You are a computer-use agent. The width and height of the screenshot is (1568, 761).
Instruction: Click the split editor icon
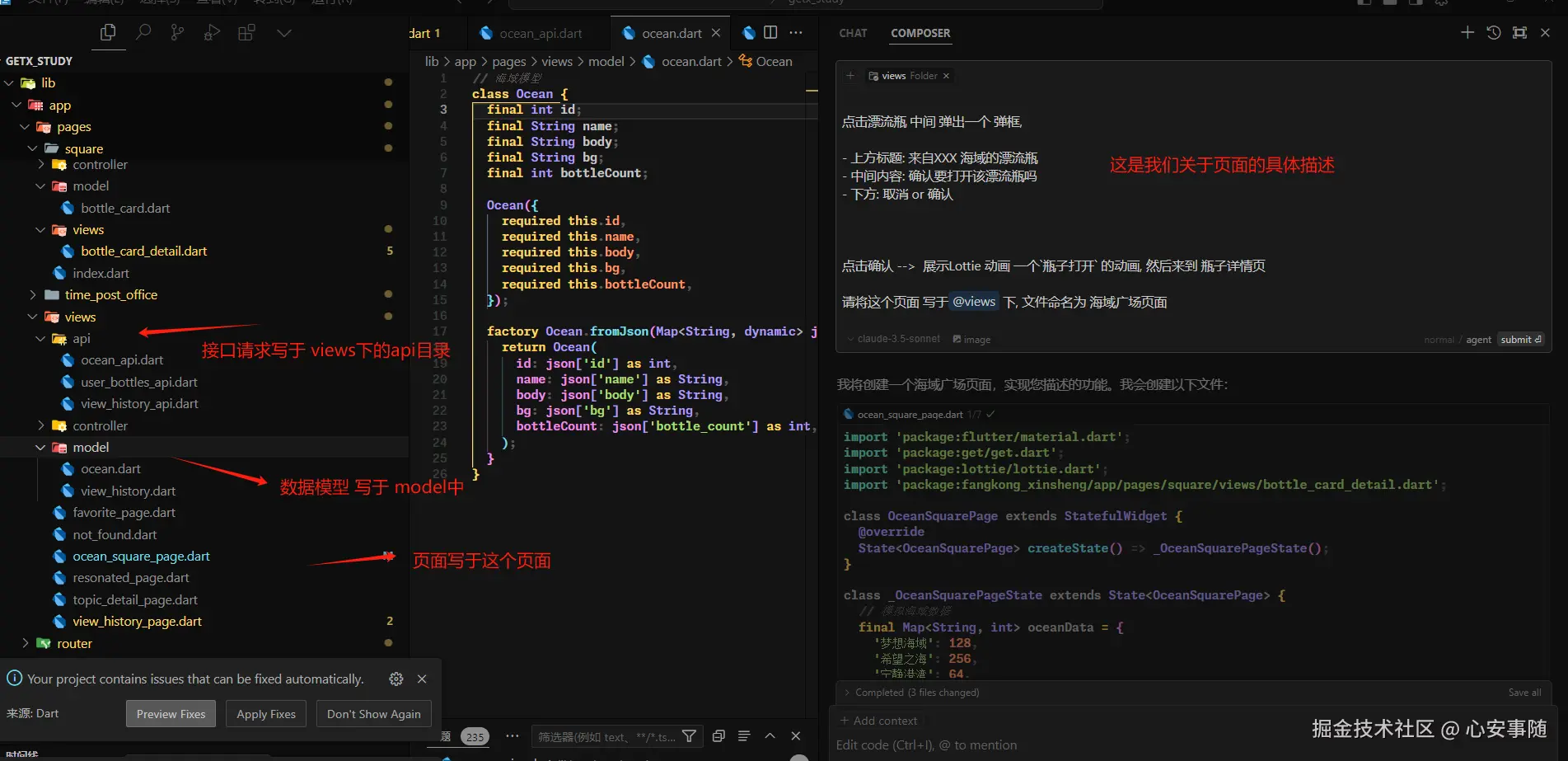(x=770, y=33)
